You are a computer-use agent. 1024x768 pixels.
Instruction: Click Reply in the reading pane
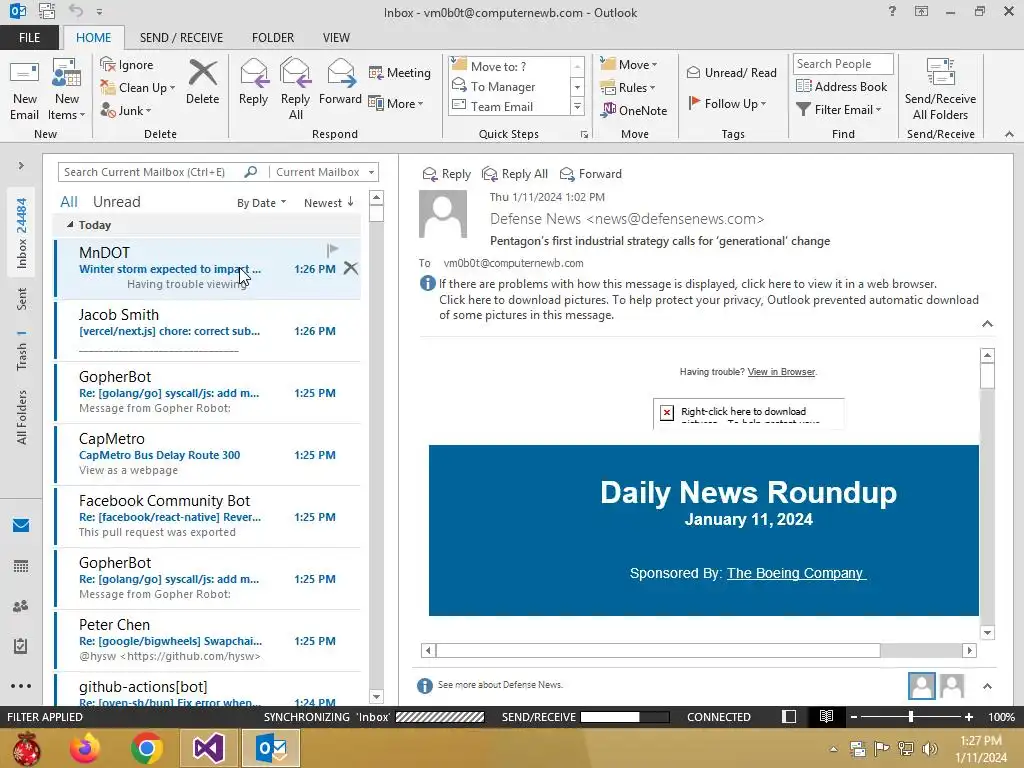click(447, 174)
